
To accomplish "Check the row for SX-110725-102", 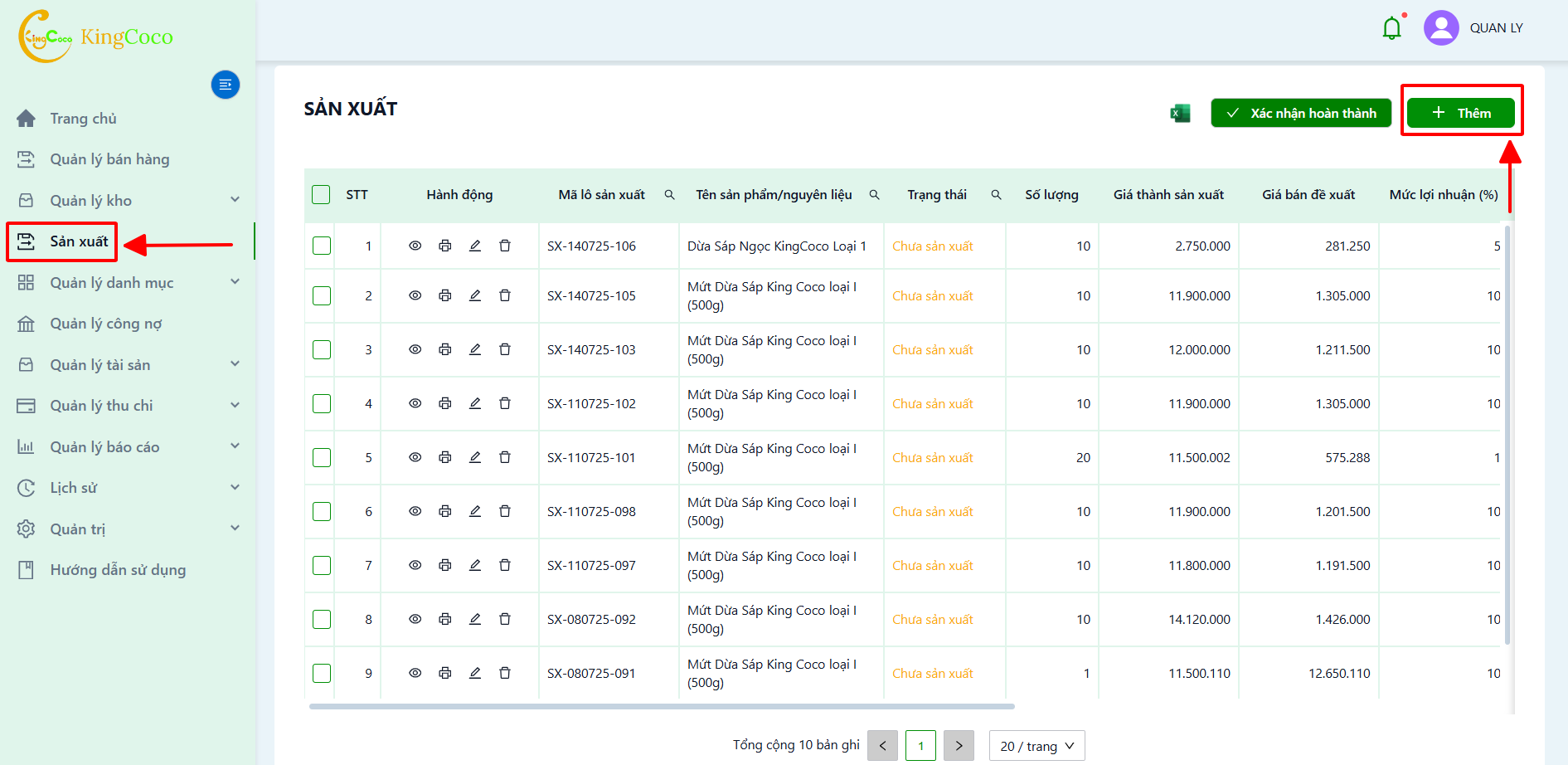I will click(x=322, y=403).
